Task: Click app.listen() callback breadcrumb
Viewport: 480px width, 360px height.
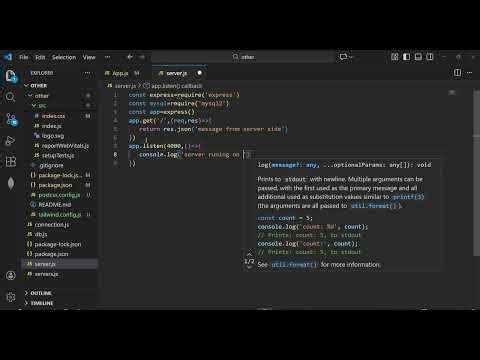Action: click(x=177, y=86)
